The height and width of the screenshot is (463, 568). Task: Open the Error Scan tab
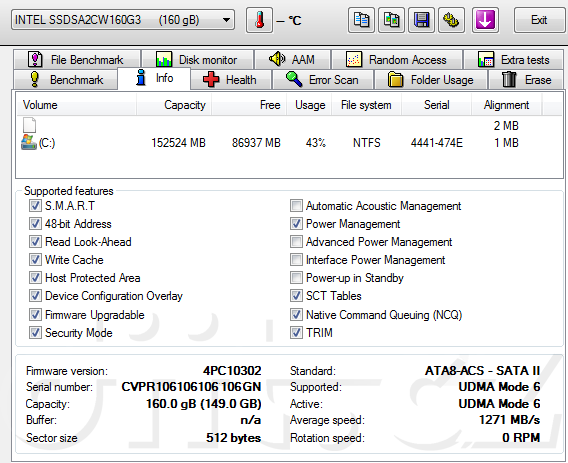pyautogui.click(x=323, y=79)
